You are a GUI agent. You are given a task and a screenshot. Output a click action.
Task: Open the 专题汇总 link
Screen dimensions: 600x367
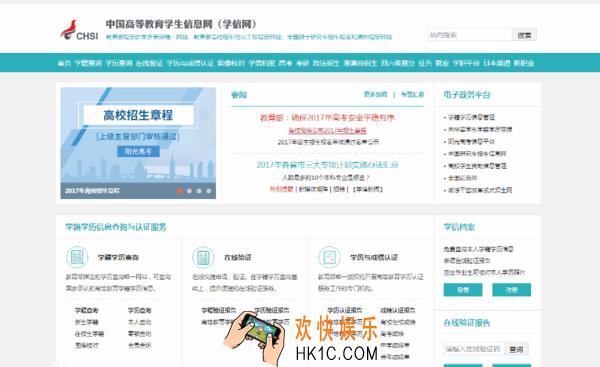(412, 94)
